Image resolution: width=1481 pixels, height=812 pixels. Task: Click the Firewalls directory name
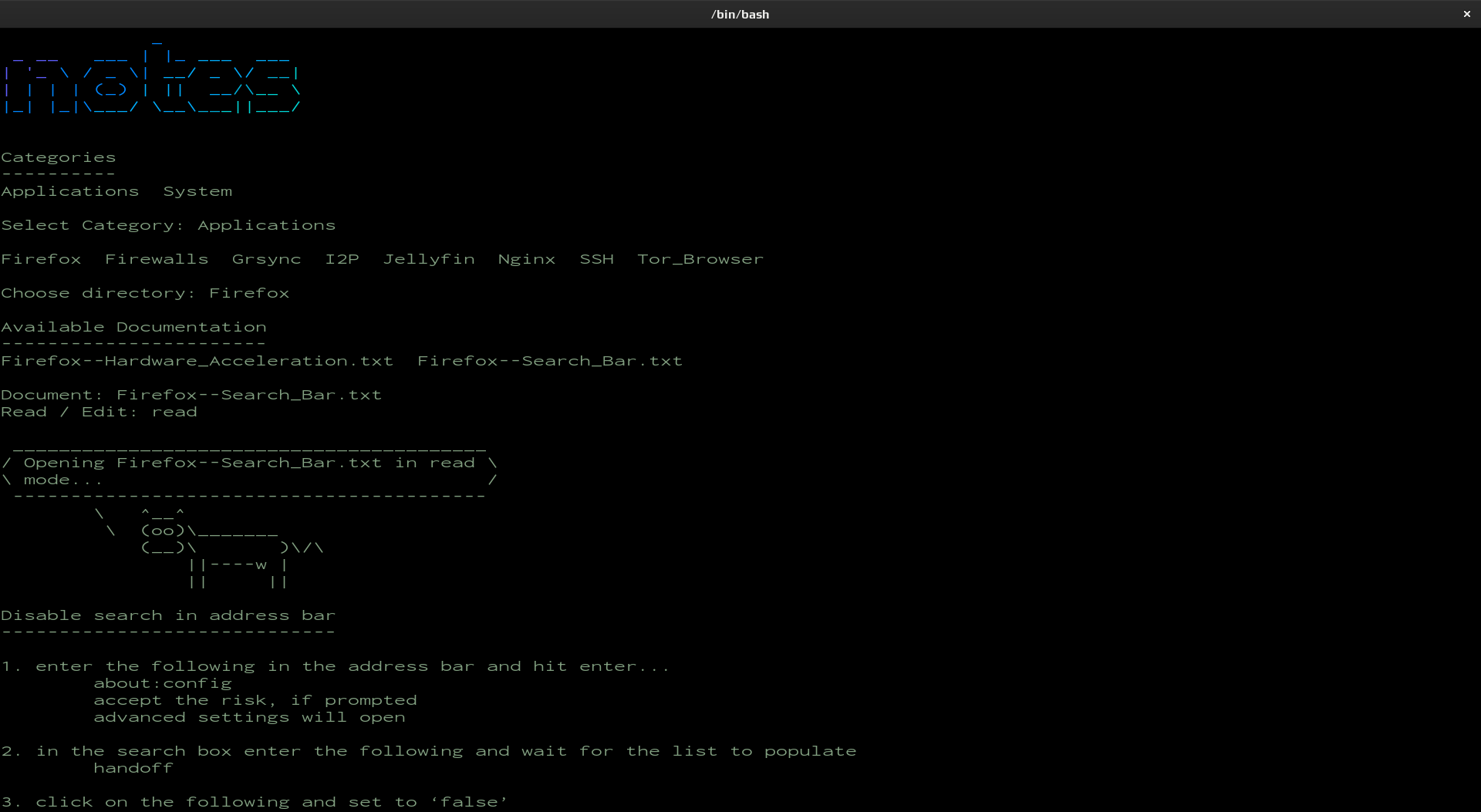(157, 259)
